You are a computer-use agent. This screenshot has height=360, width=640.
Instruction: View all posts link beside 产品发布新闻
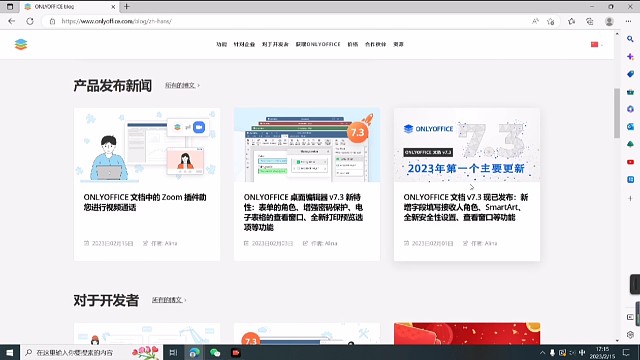click(x=182, y=85)
